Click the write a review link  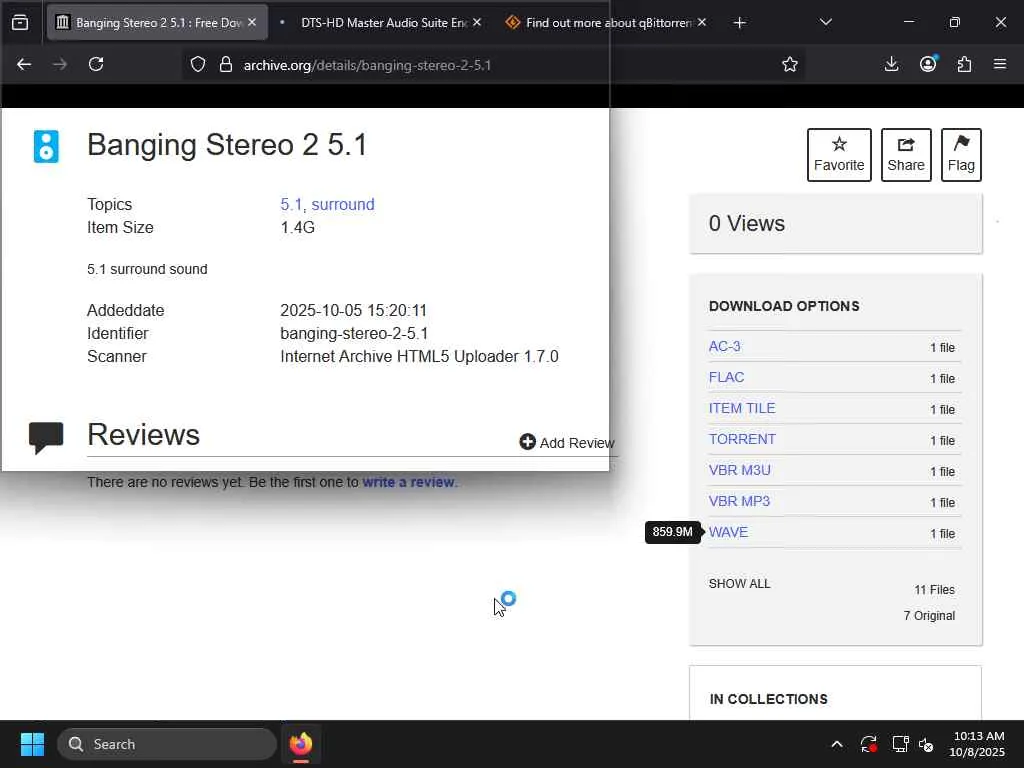pos(409,482)
